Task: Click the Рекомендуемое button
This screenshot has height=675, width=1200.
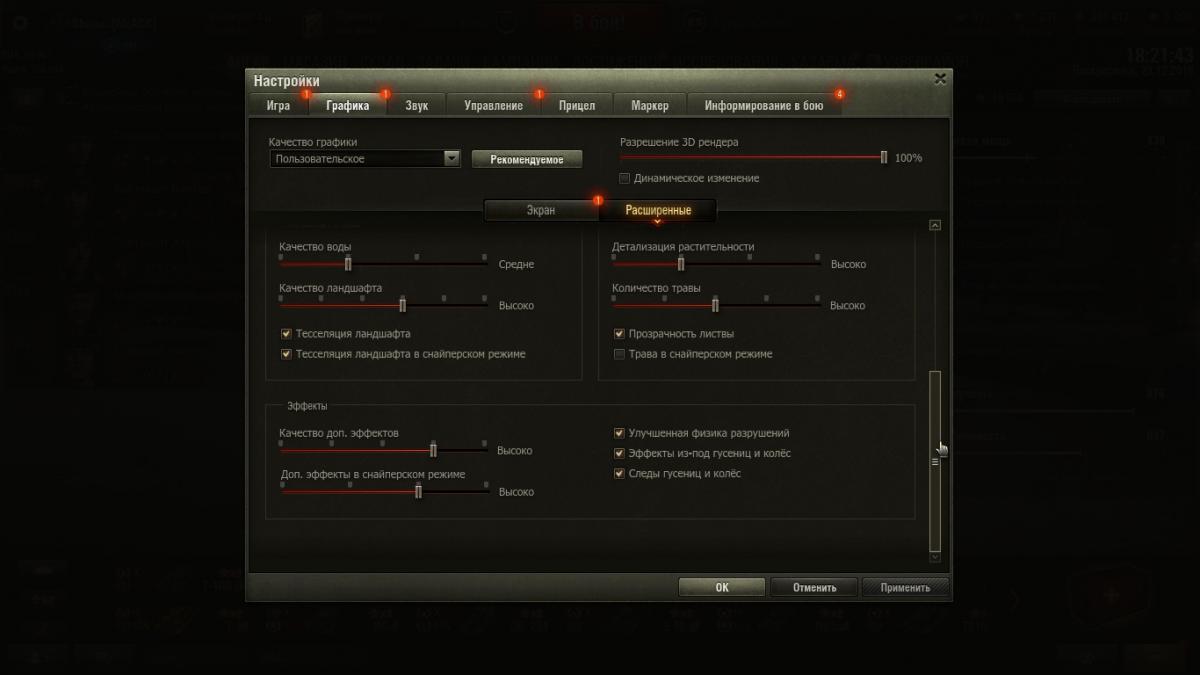Action: click(x=527, y=159)
